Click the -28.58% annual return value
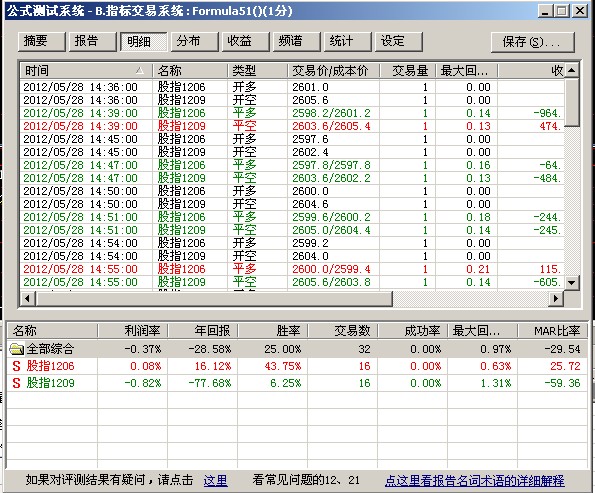The height and width of the screenshot is (493, 595). 209,349
